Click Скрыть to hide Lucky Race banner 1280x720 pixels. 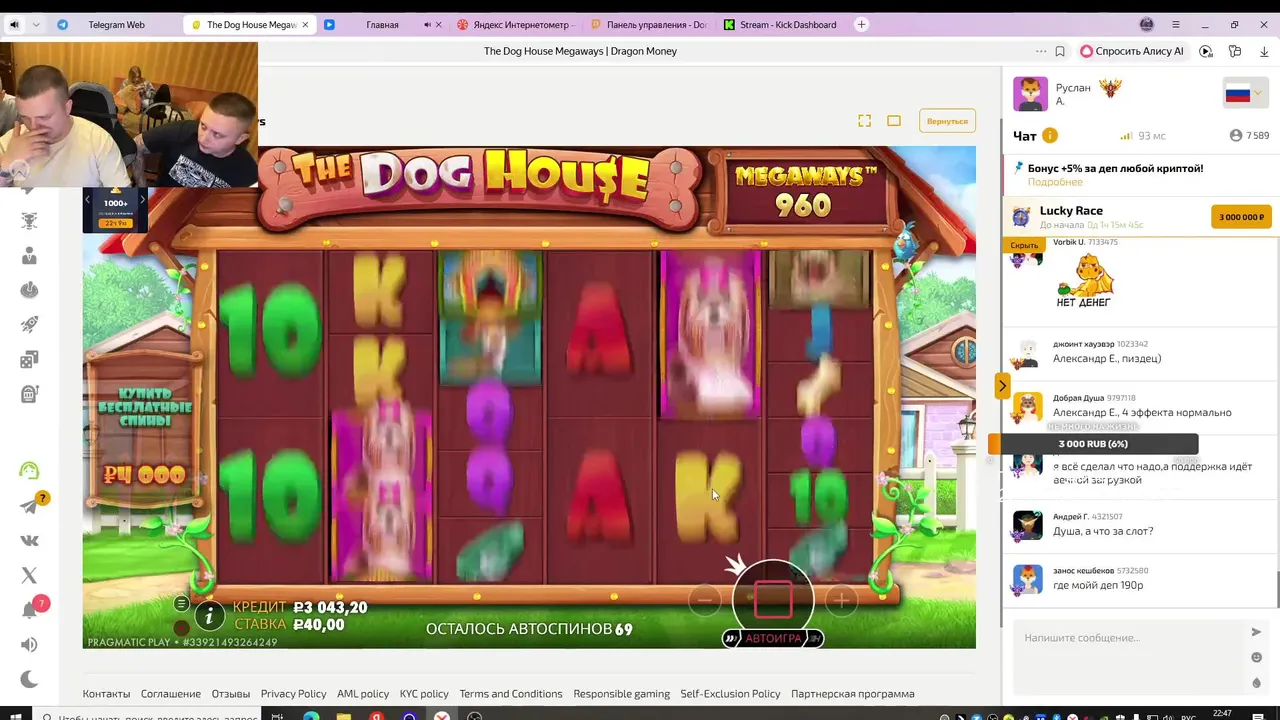coord(1024,245)
